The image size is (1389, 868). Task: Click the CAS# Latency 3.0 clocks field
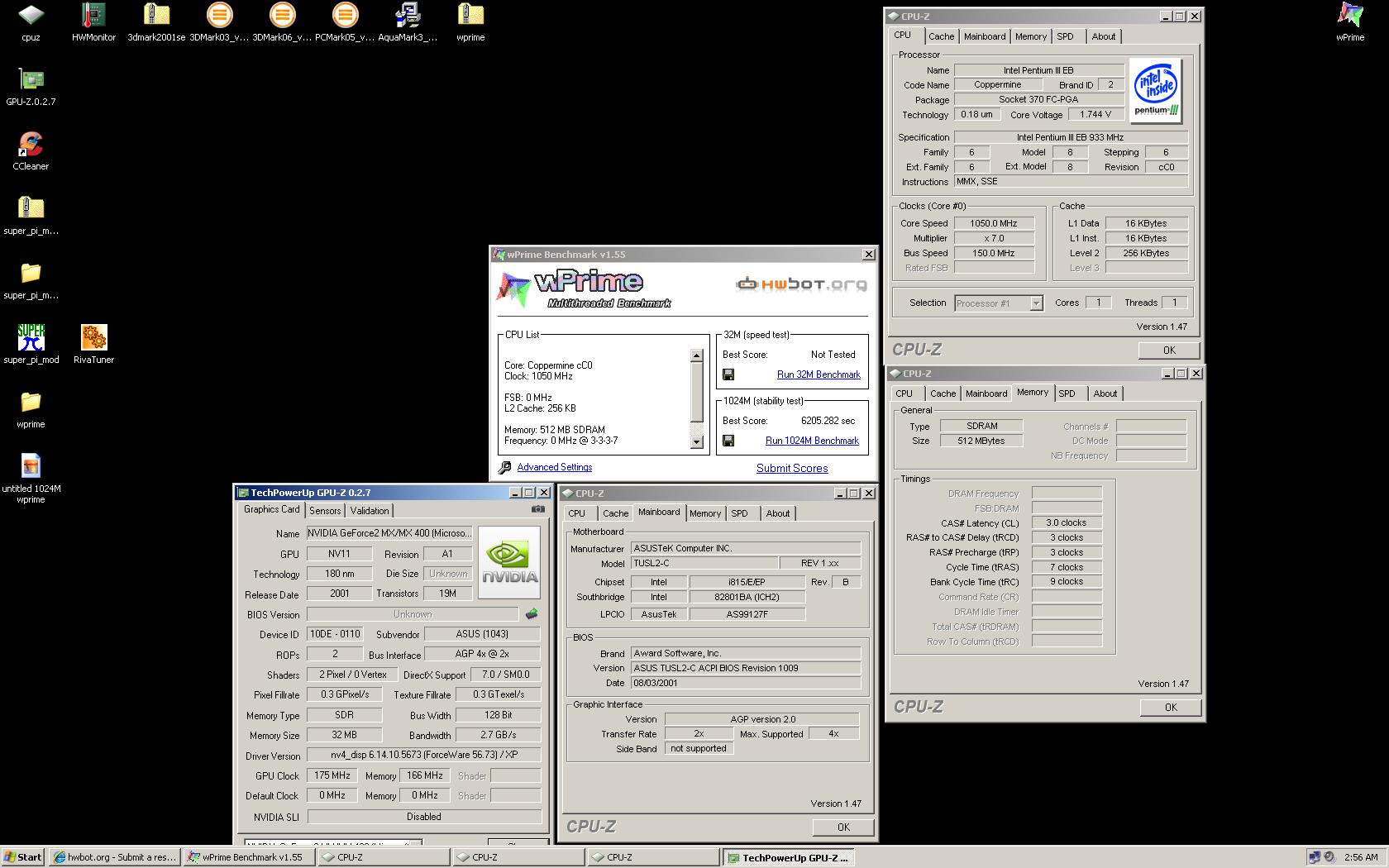point(1067,522)
